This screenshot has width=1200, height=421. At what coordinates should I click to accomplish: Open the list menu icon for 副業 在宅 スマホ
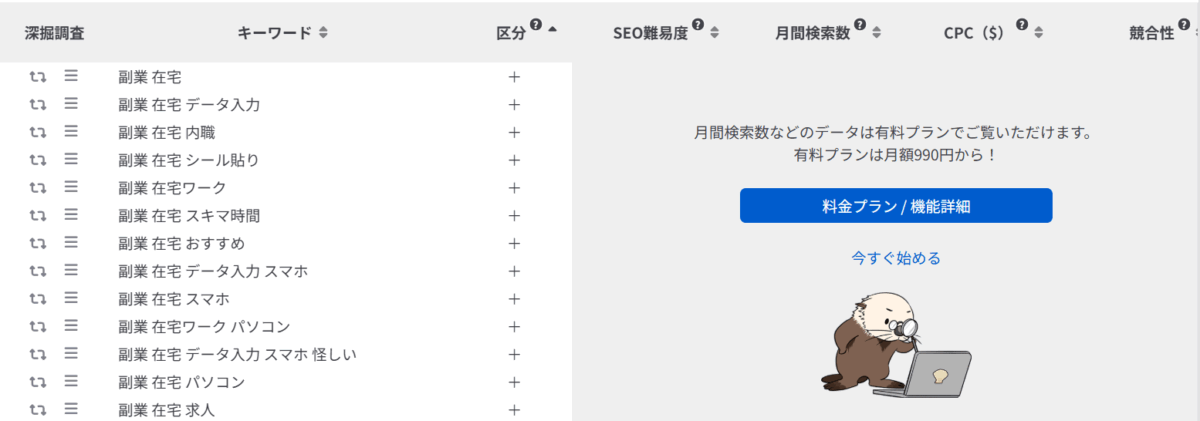71,298
